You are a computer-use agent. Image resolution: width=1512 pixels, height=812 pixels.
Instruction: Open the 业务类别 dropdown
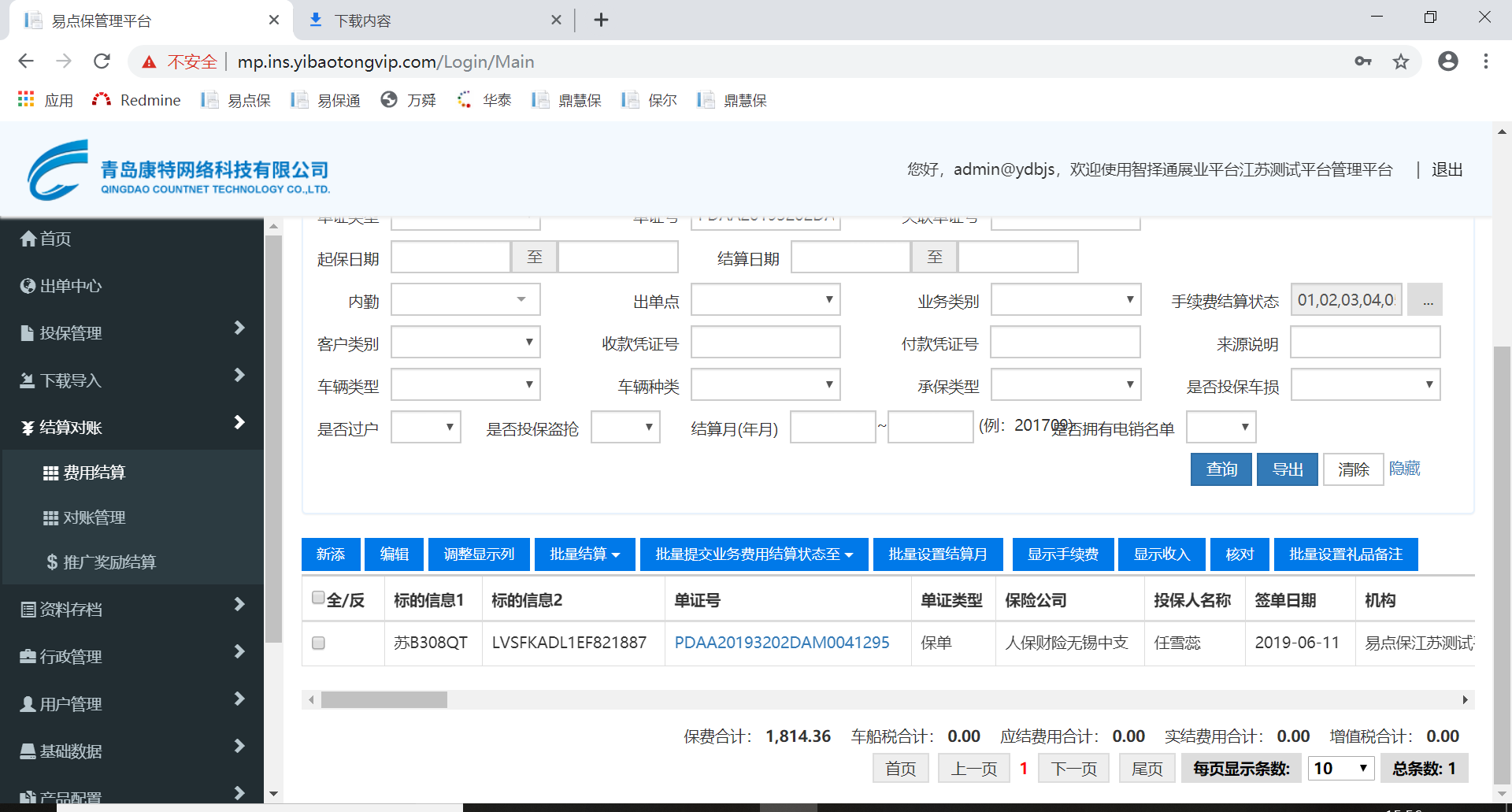click(1065, 300)
